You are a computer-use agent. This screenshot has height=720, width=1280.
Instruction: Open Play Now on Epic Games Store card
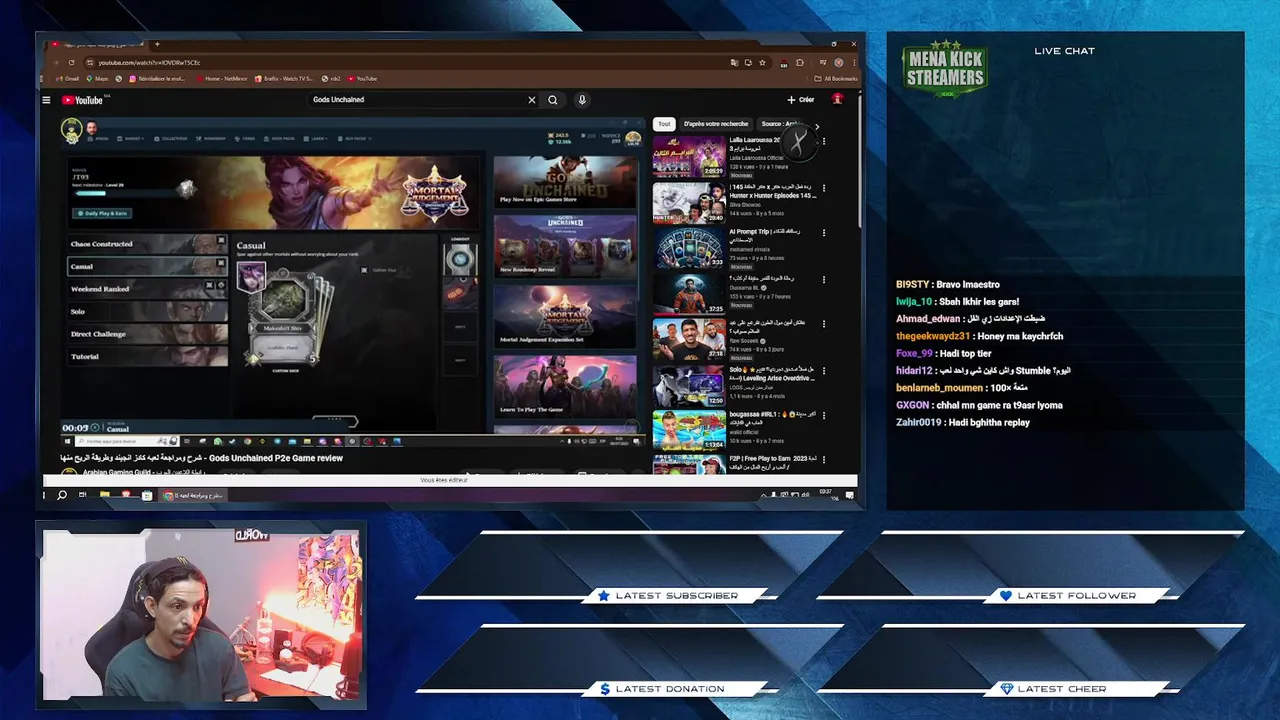(x=565, y=181)
